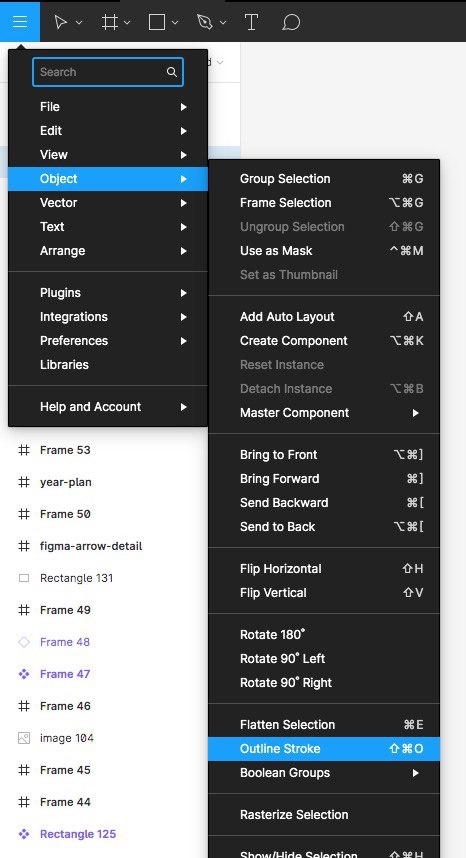The image size is (466, 858).
Task: Select the Frame tool icon
Action: pyautogui.click(x=110, y=22)
